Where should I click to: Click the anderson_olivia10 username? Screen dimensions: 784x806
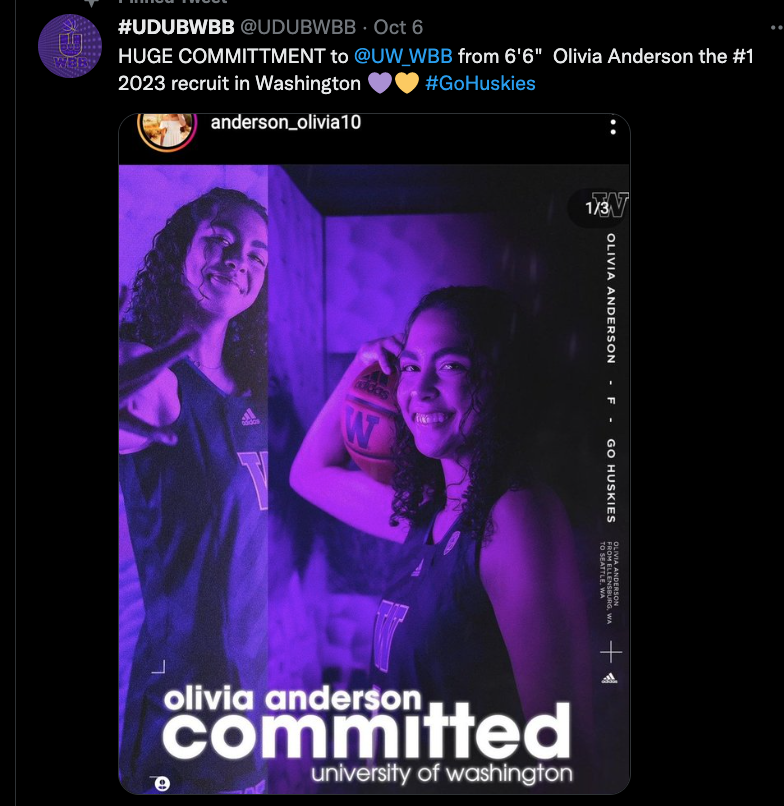286,122
